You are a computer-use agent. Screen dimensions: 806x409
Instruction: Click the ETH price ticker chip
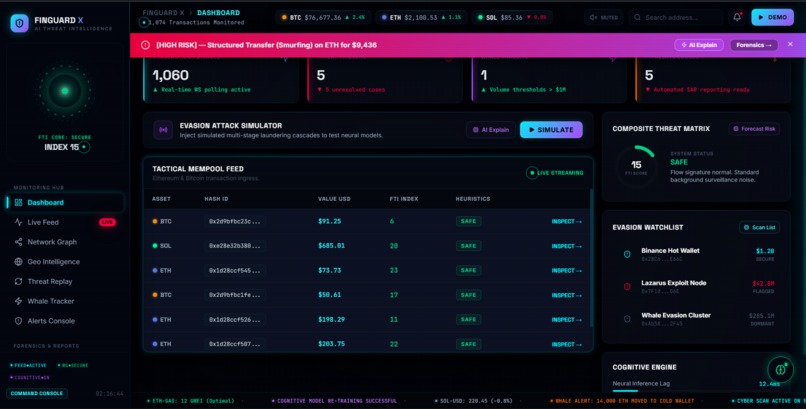pos(421,17)
